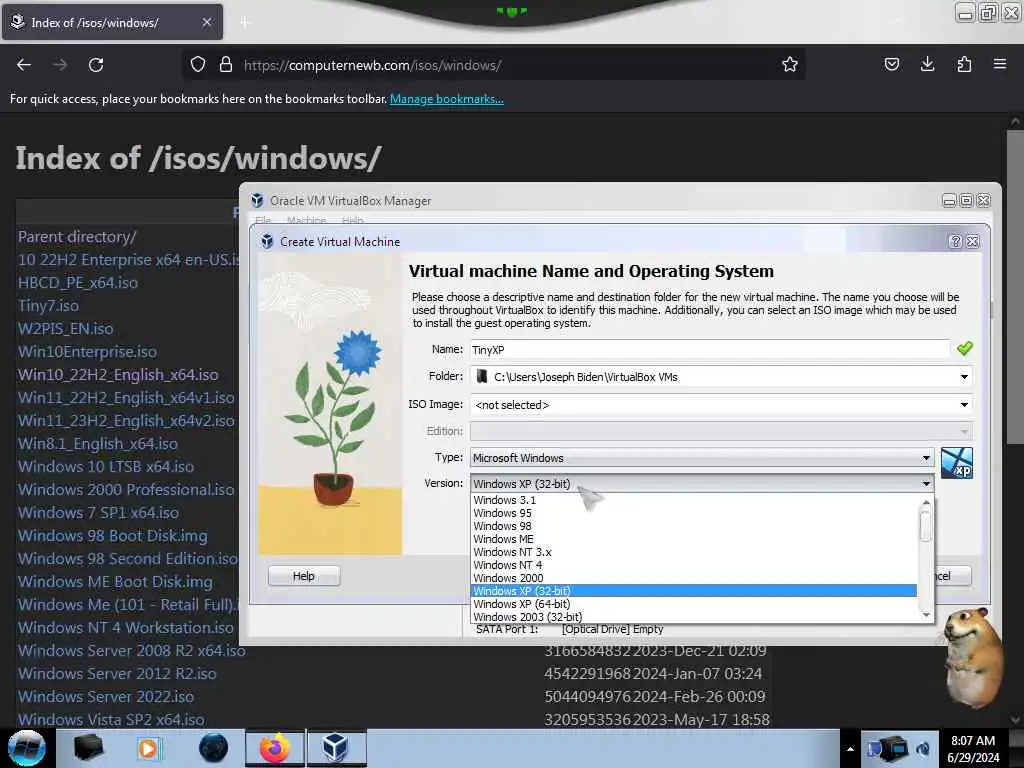Reload the page with the refresh icon

pyautogui.click(x=96, y=65)
